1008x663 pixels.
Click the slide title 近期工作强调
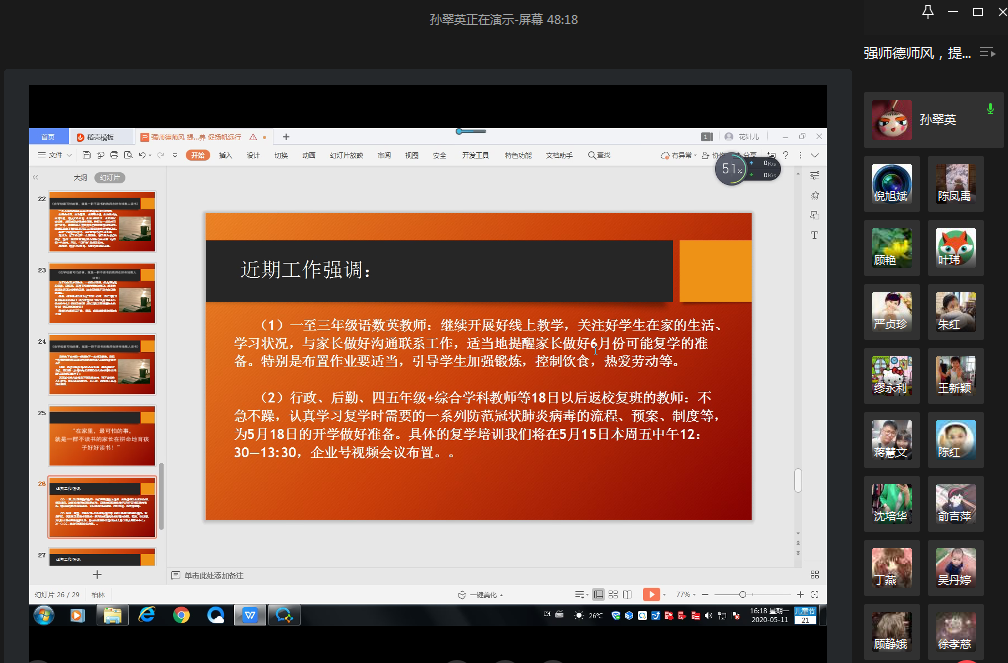click(x=306, y=269)
